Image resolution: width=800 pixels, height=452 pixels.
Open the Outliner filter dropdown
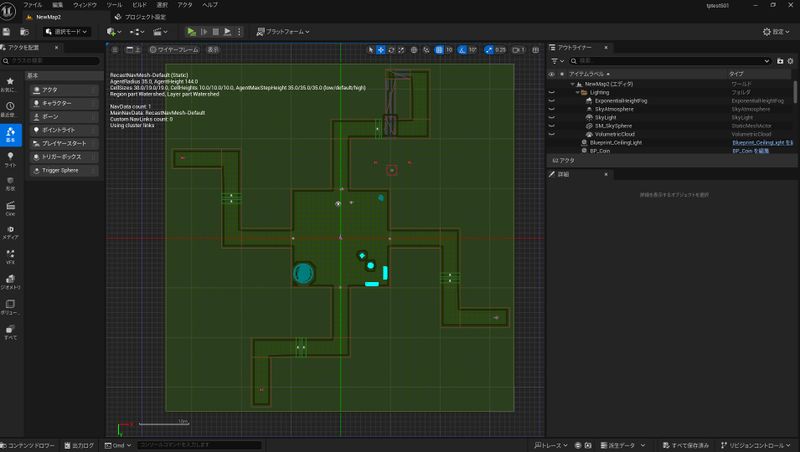(557, 61)
